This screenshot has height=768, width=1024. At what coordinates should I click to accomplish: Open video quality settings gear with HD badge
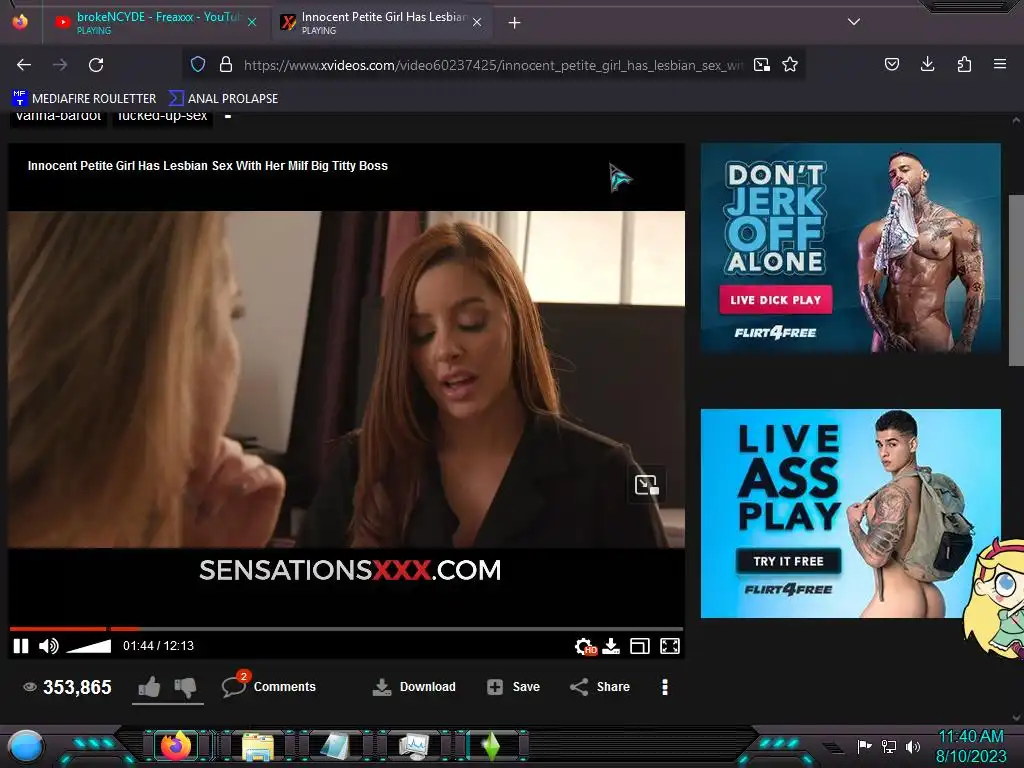tap(585, 646)
